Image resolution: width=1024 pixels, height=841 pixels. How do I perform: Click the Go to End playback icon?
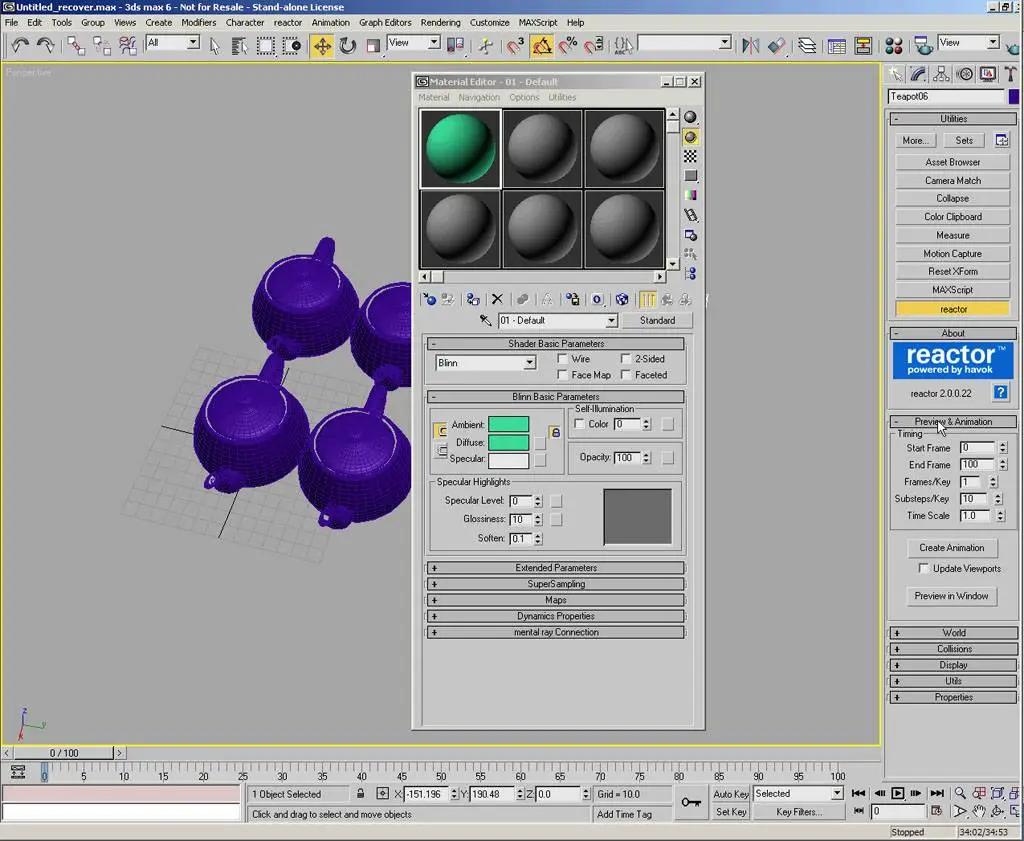937,793
